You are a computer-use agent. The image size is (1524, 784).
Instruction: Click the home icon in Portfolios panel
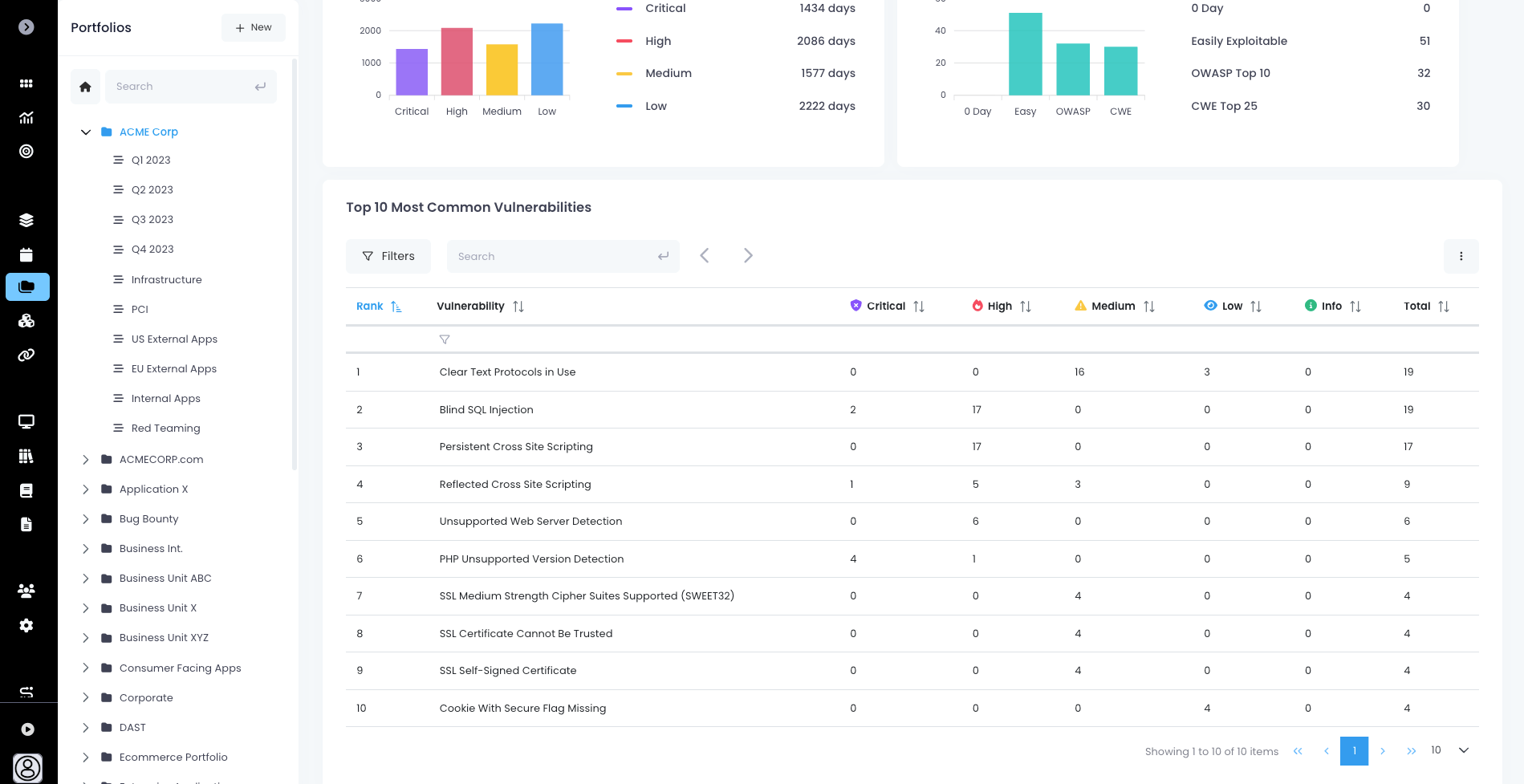point(86,87)
